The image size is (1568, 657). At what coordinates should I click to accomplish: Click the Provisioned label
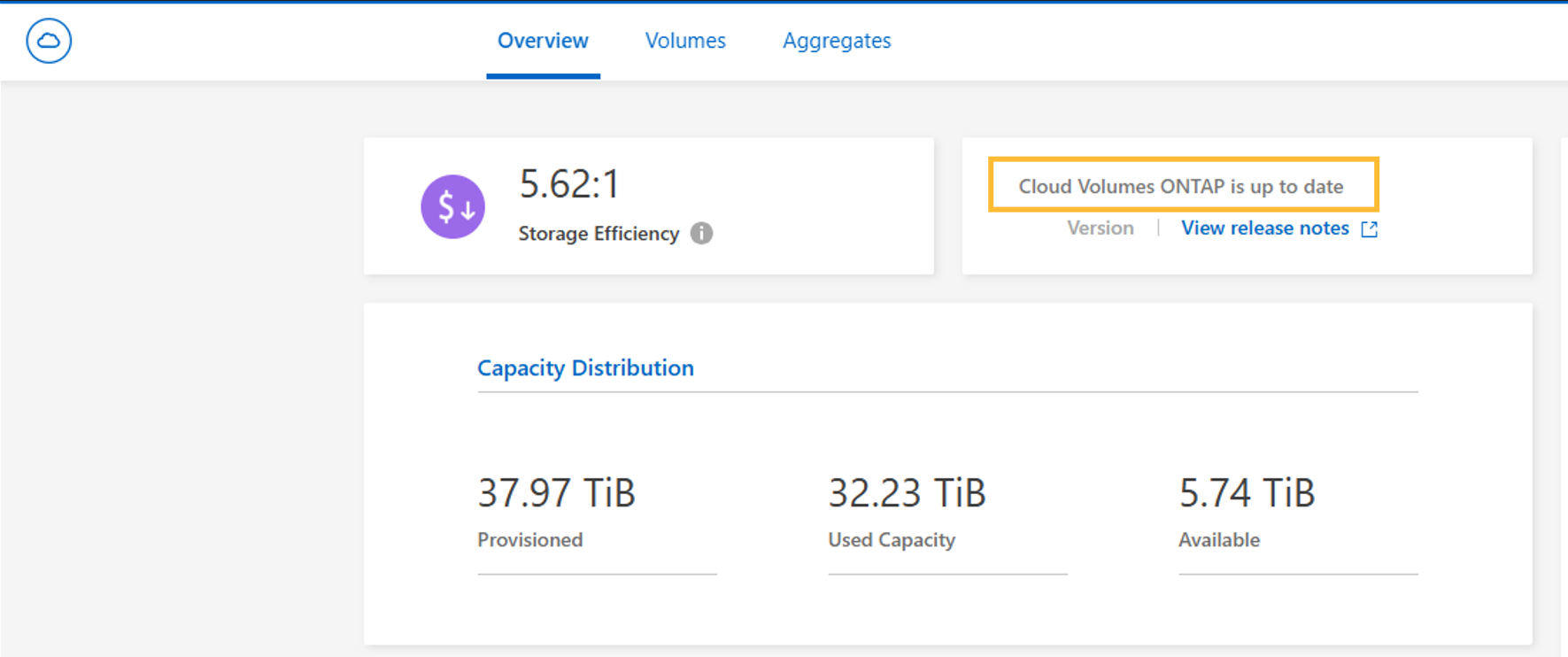[529, 540]
